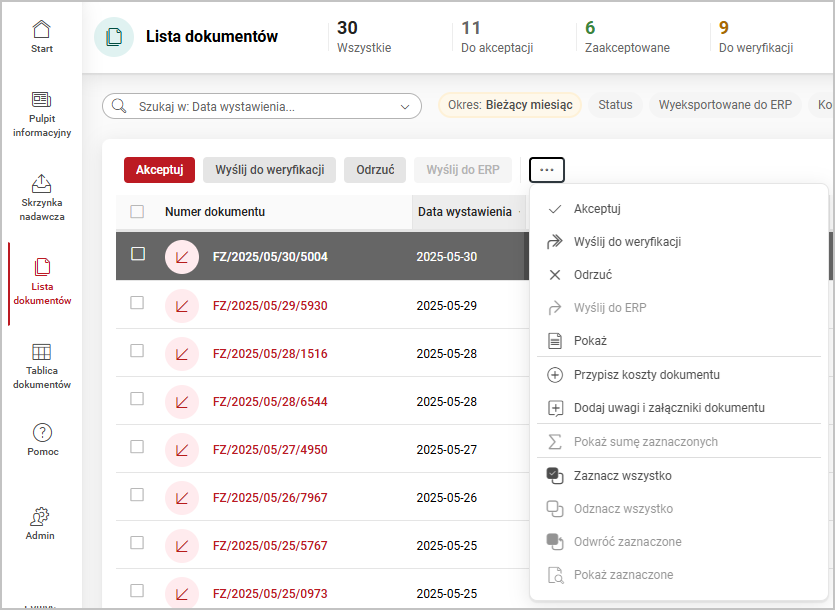Close the three-dots more actions menu
This screenshot has height=610, width=835.
(547, 170)
